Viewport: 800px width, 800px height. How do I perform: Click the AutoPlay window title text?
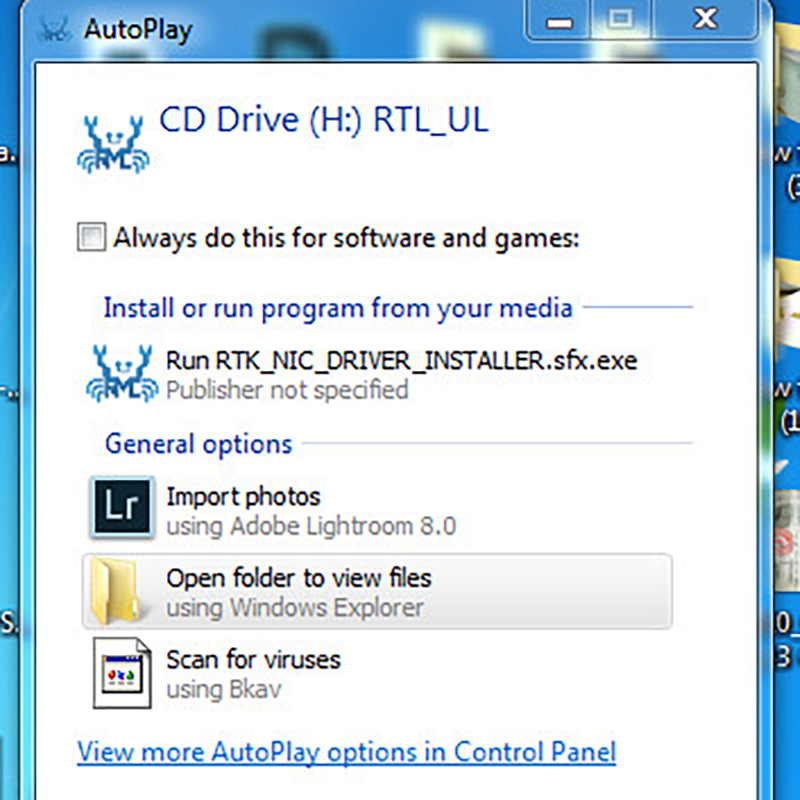[138, 30]
